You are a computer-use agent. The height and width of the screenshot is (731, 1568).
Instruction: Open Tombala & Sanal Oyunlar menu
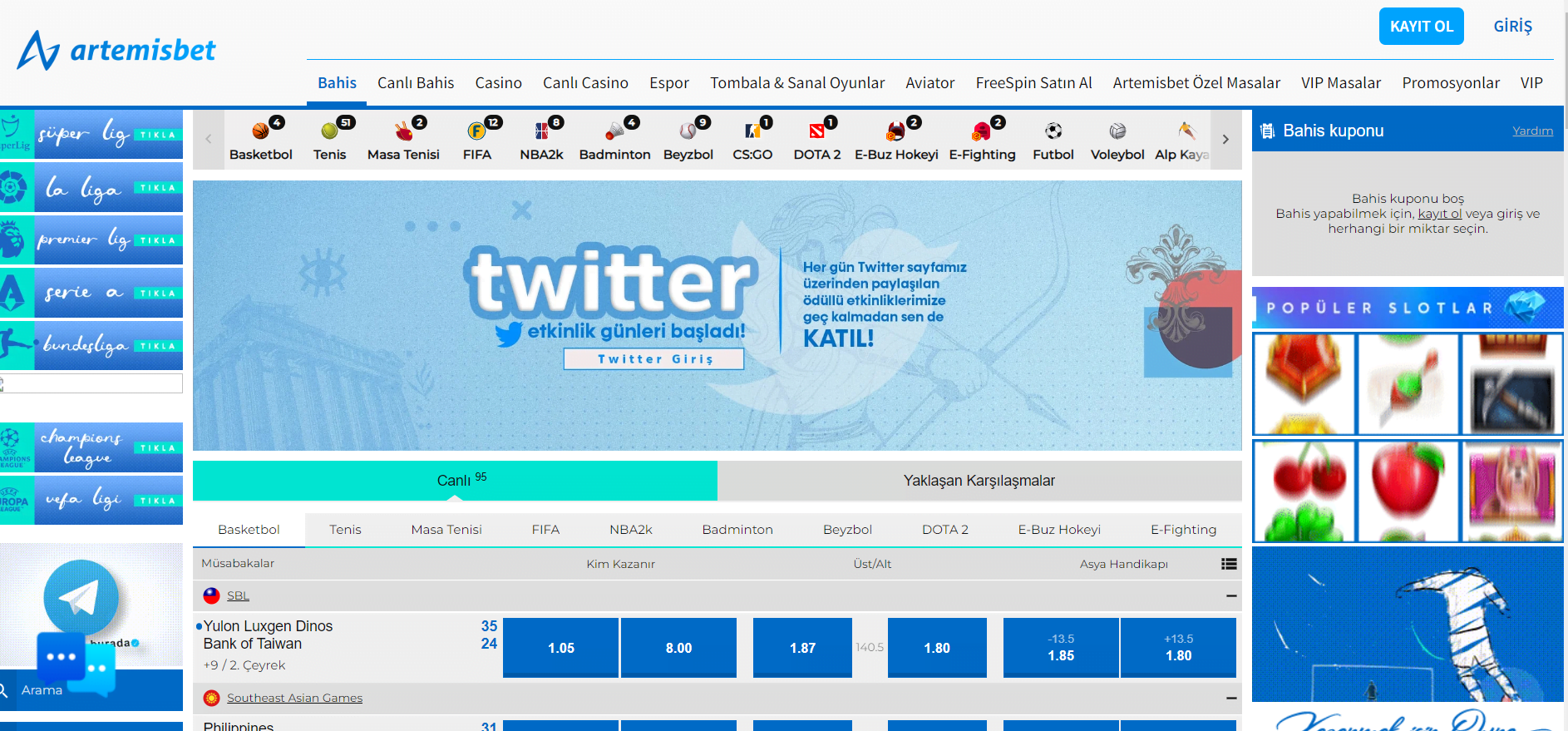point(797,83)
